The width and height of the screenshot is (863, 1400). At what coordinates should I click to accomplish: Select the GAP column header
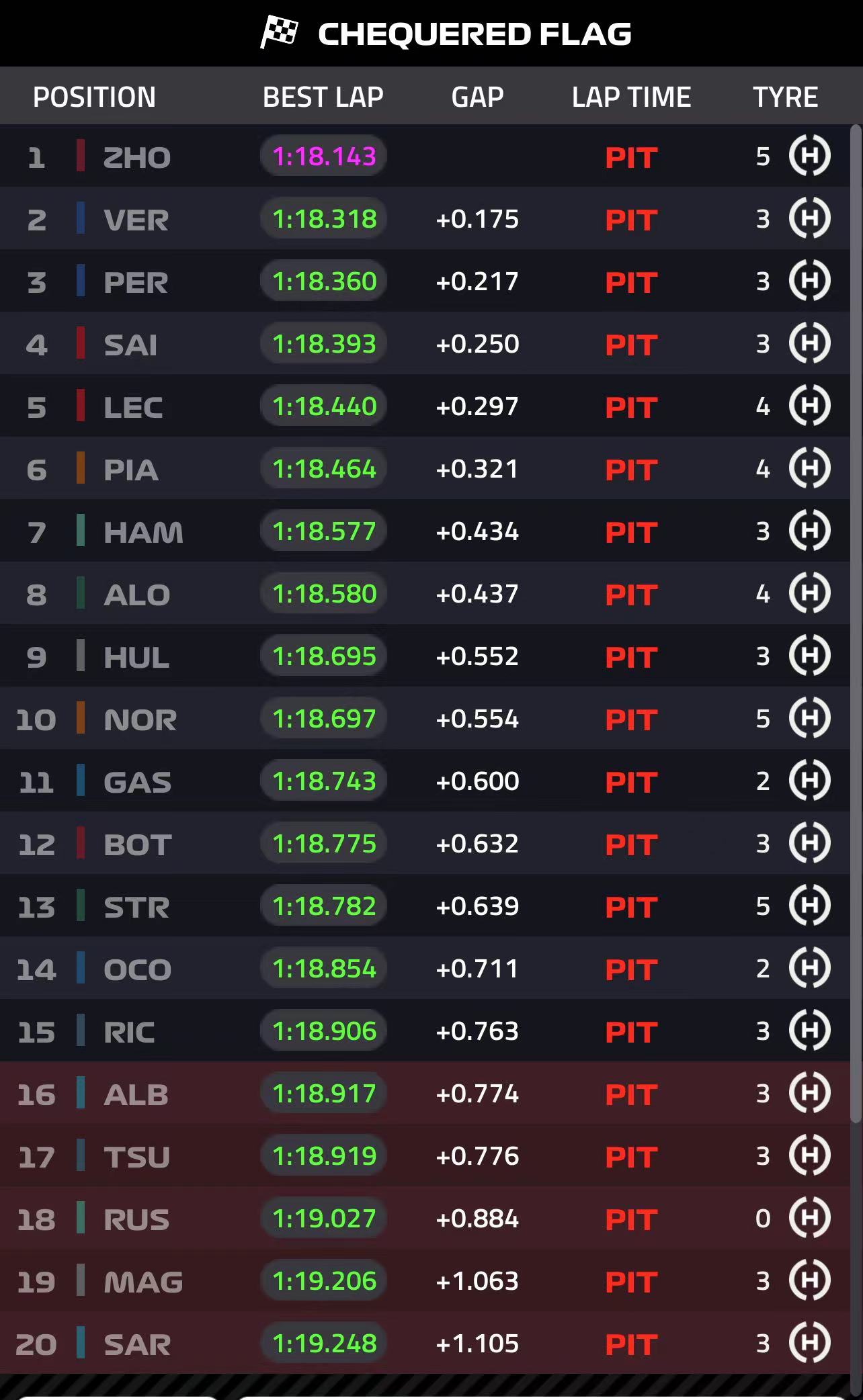coord(477,97)
